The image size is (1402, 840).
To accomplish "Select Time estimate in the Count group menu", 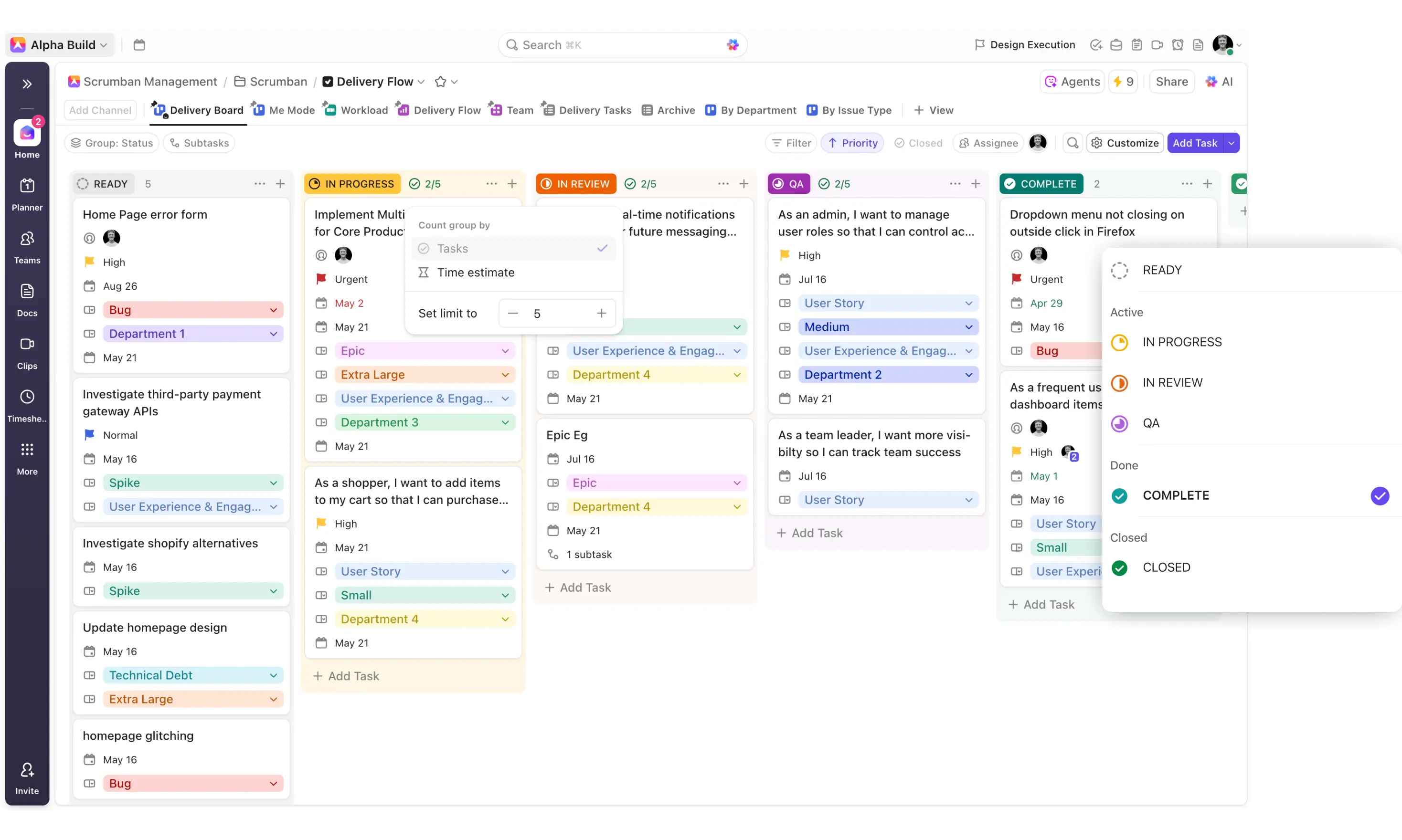I will coord(476,272).
